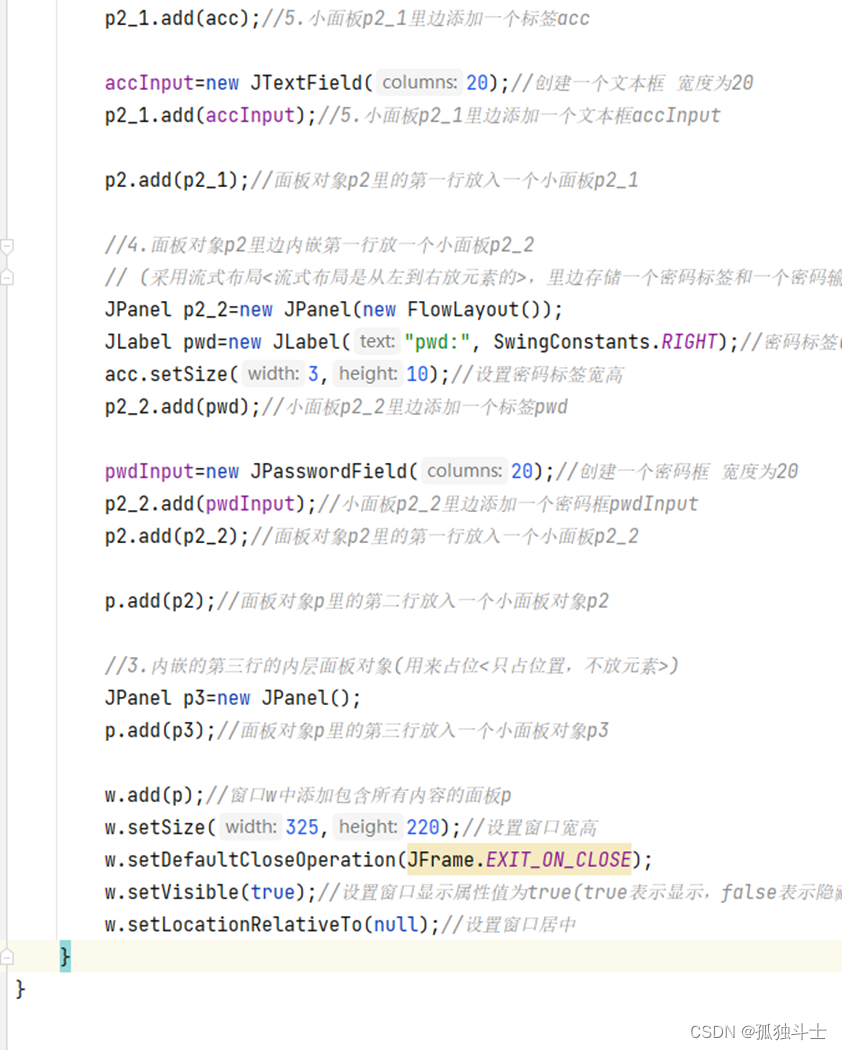
Task: Click the highlighted JFrame class reference
Action: pyautogui.click(x=441, y=859)
